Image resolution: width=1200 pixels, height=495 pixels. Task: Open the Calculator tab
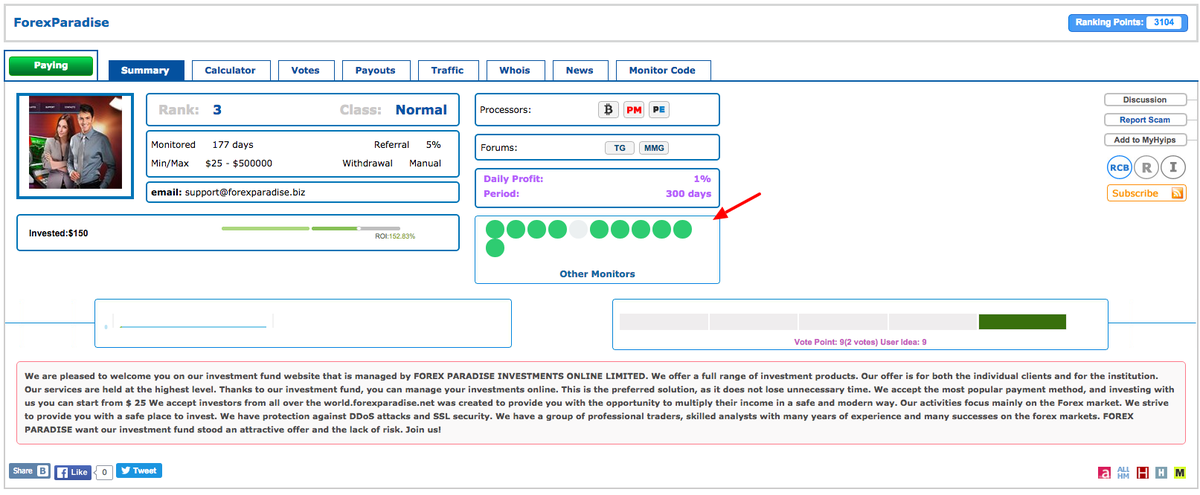pyautogui.click(x=230, y=70)
